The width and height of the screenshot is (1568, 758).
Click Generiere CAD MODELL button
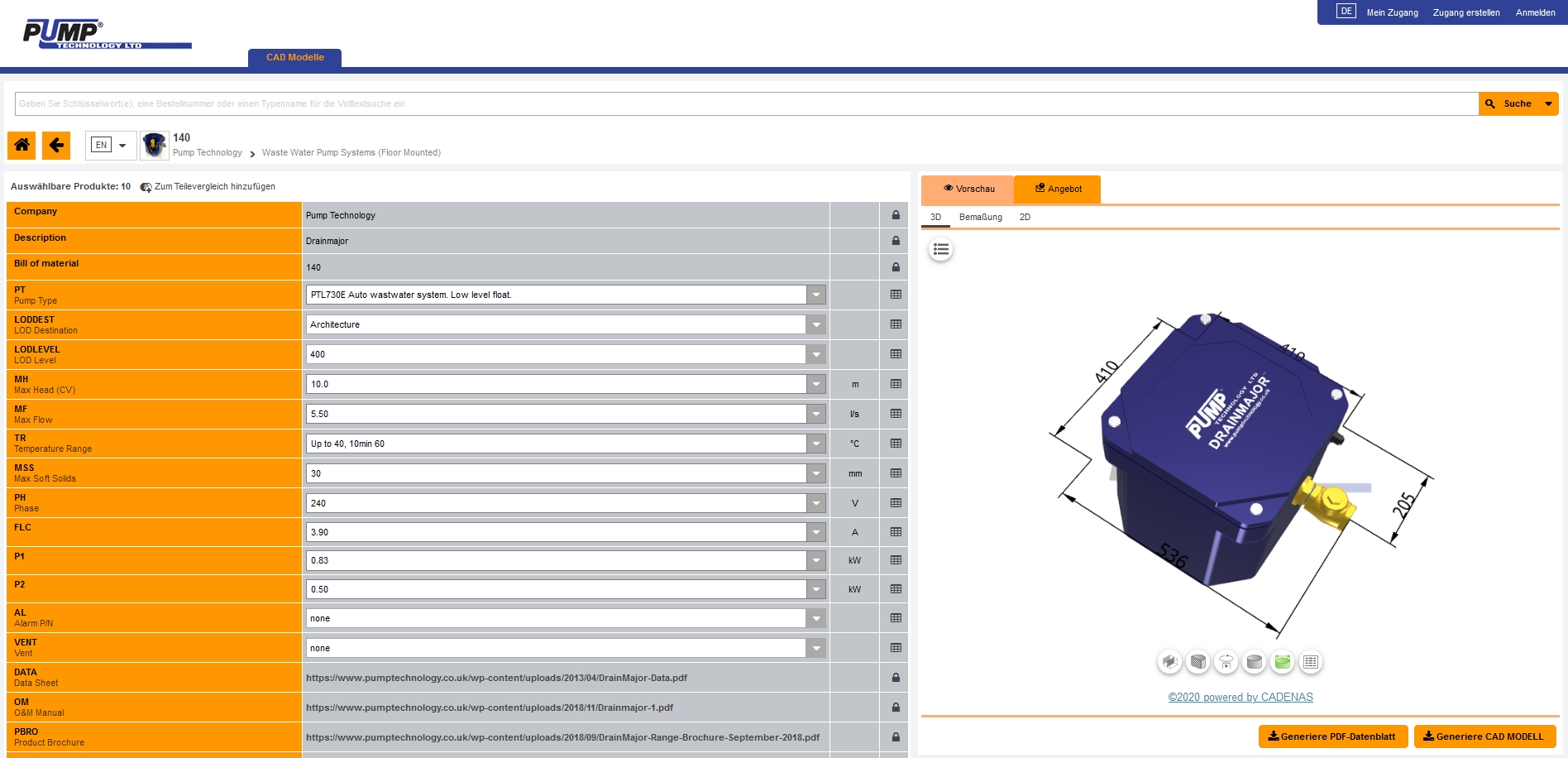point(1484,736)
